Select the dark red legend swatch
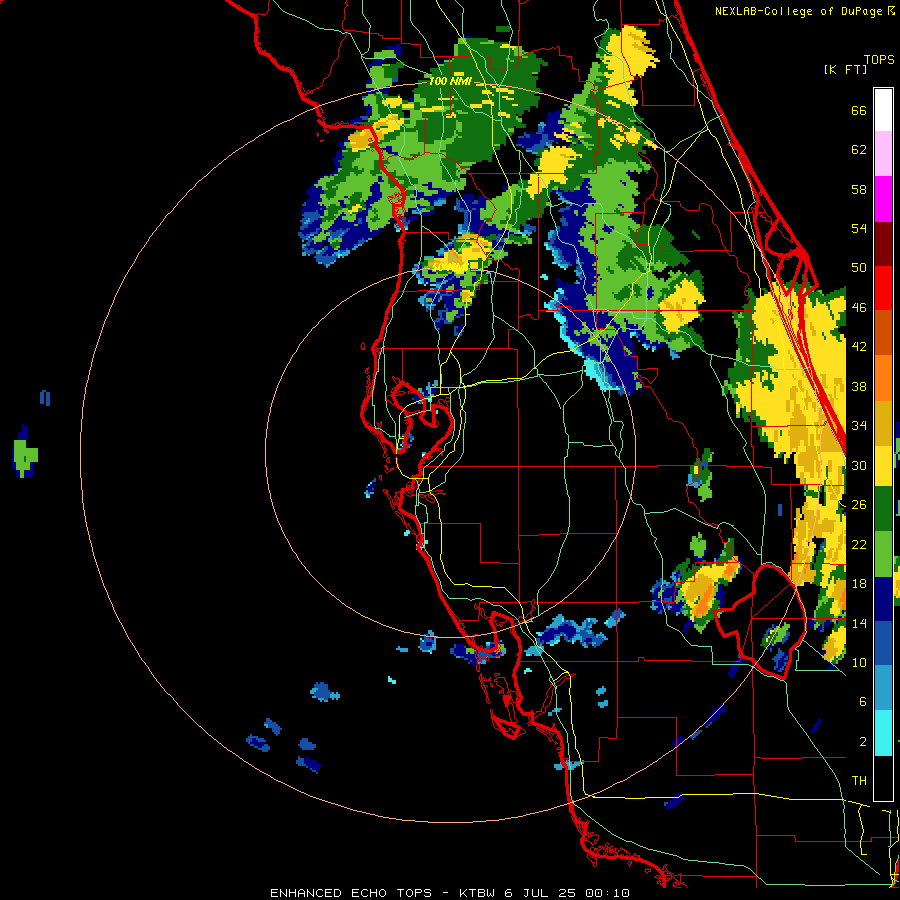900x900 pixels. click(x=883, y=243)
